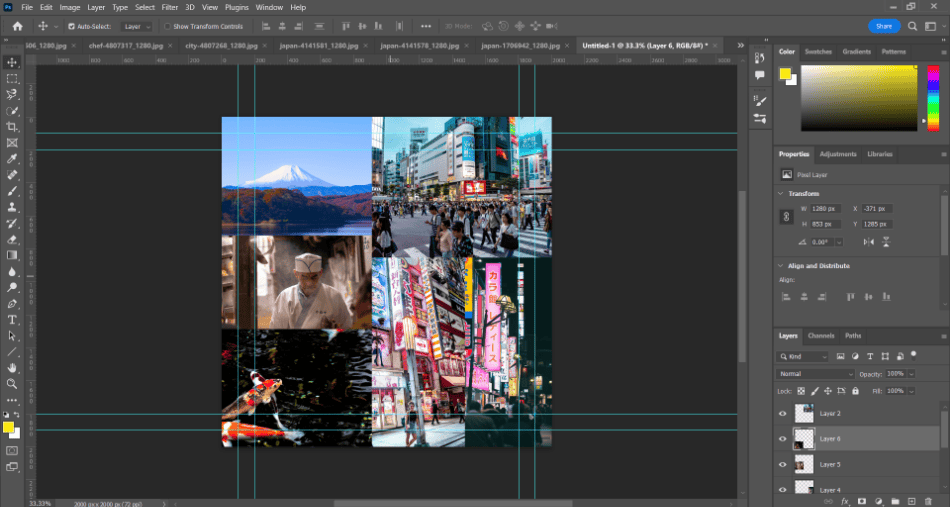Open the Image menu
The width and height of the screenshot is (950, 507).
[x=70, y=7]
